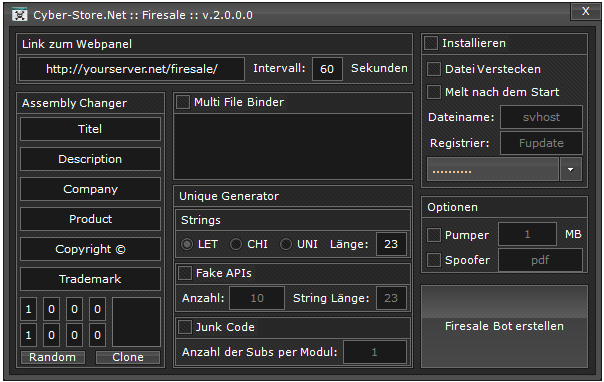This screenshot has width=604, height=382.
Task: Check the Fake APIs option
Action: tap(185, 273)
